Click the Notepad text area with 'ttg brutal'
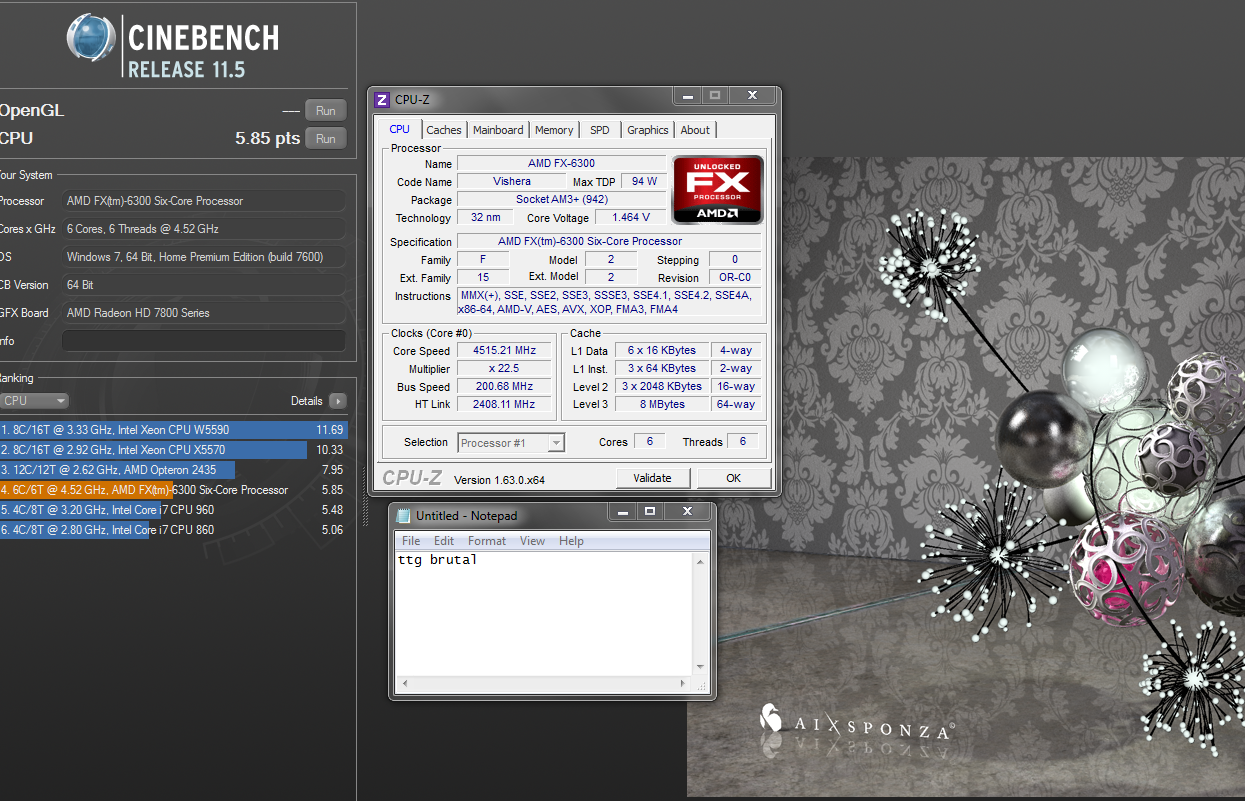The width and height of the screenshot is (1245, 801). tap(544, 613)
